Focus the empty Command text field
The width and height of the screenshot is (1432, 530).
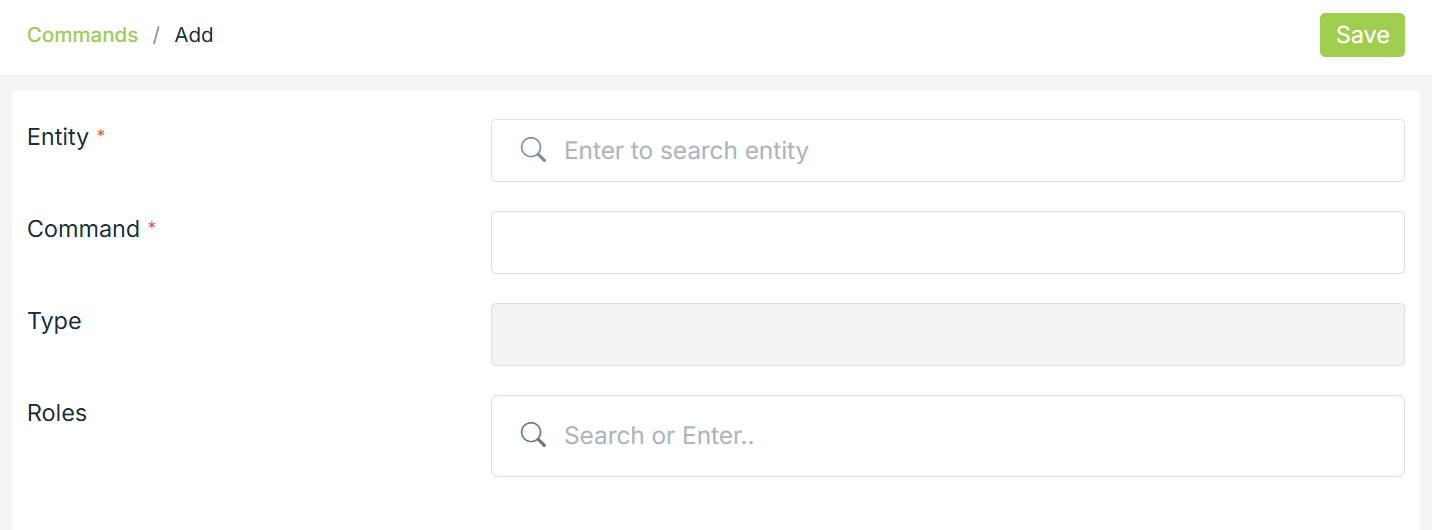point(947,242)
